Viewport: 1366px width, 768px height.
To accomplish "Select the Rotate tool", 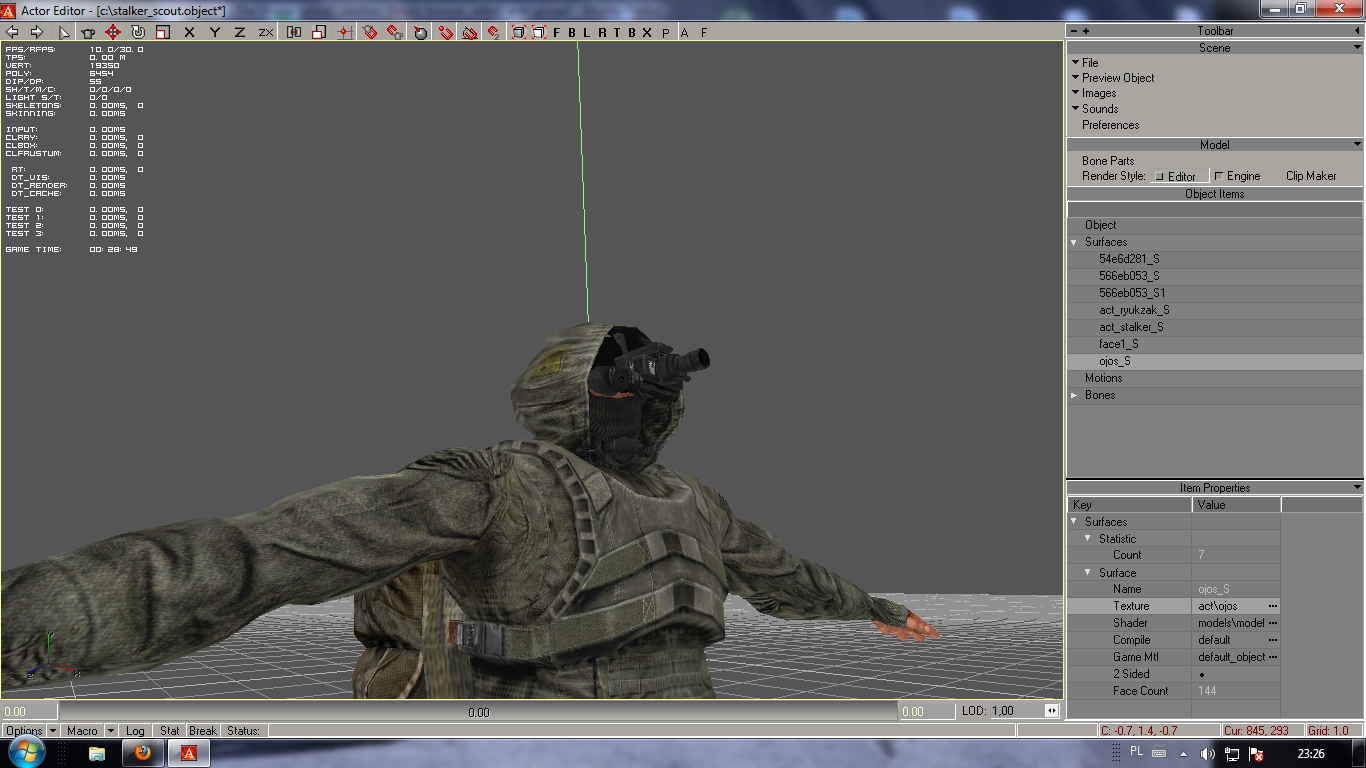I will click(x=138, y=32).
